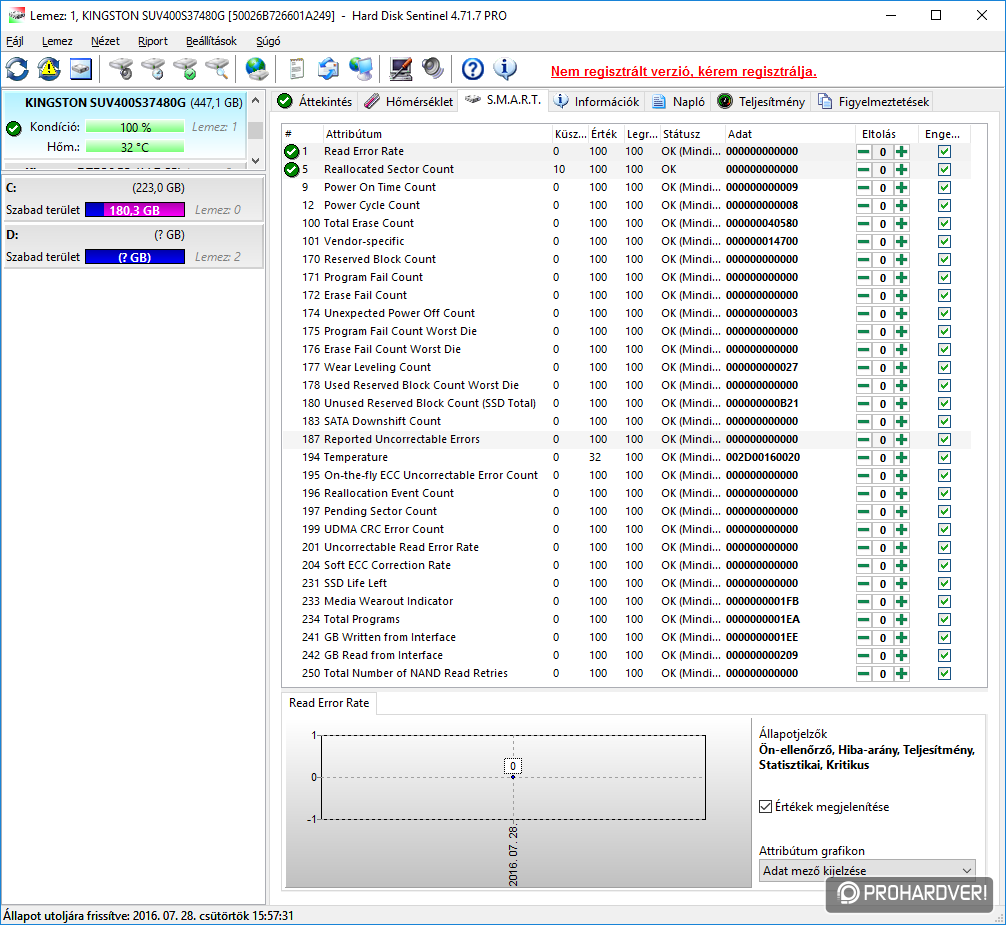Click the disk with green checkmark icon
Screen dimensions: 1006x925
pyautogui.click(x=185, y=69)
